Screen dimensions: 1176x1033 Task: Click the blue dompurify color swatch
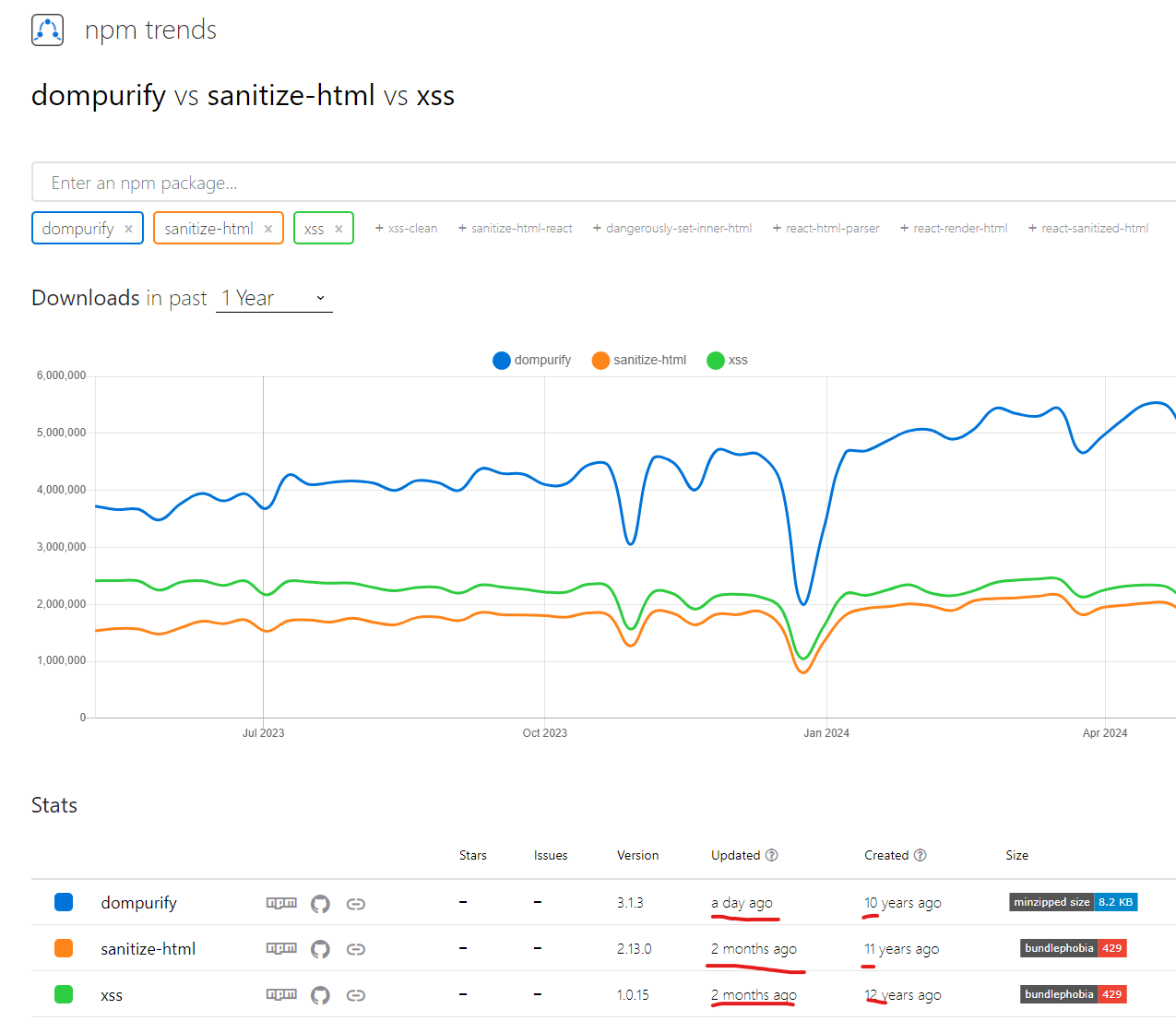[64, 902]
